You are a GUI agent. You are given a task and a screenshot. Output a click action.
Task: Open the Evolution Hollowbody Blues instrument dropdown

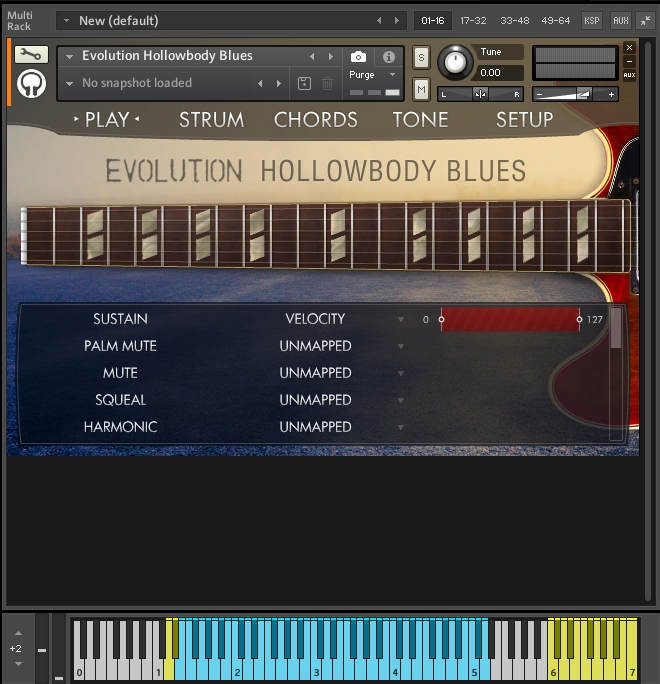(x=69, y=56)
